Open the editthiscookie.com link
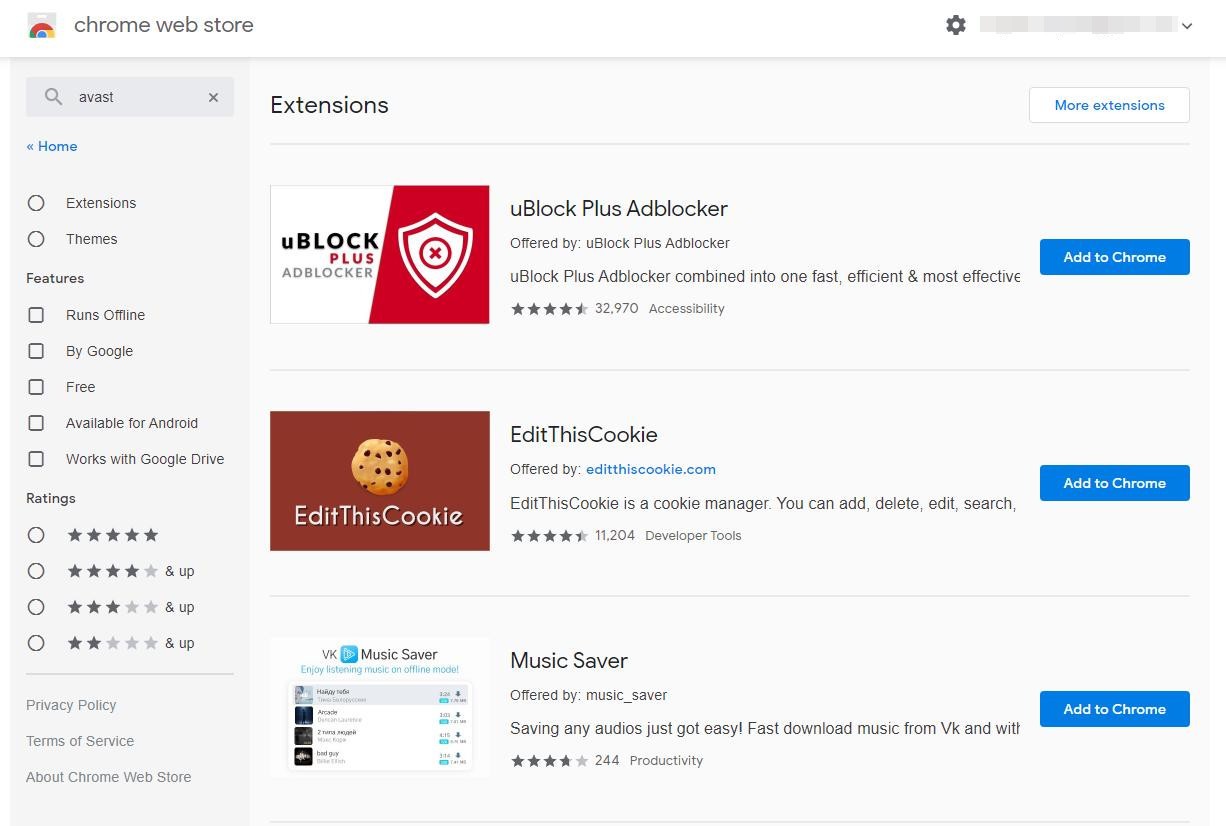The width and height of the screenshot is (1226, 826). (650, 469)
